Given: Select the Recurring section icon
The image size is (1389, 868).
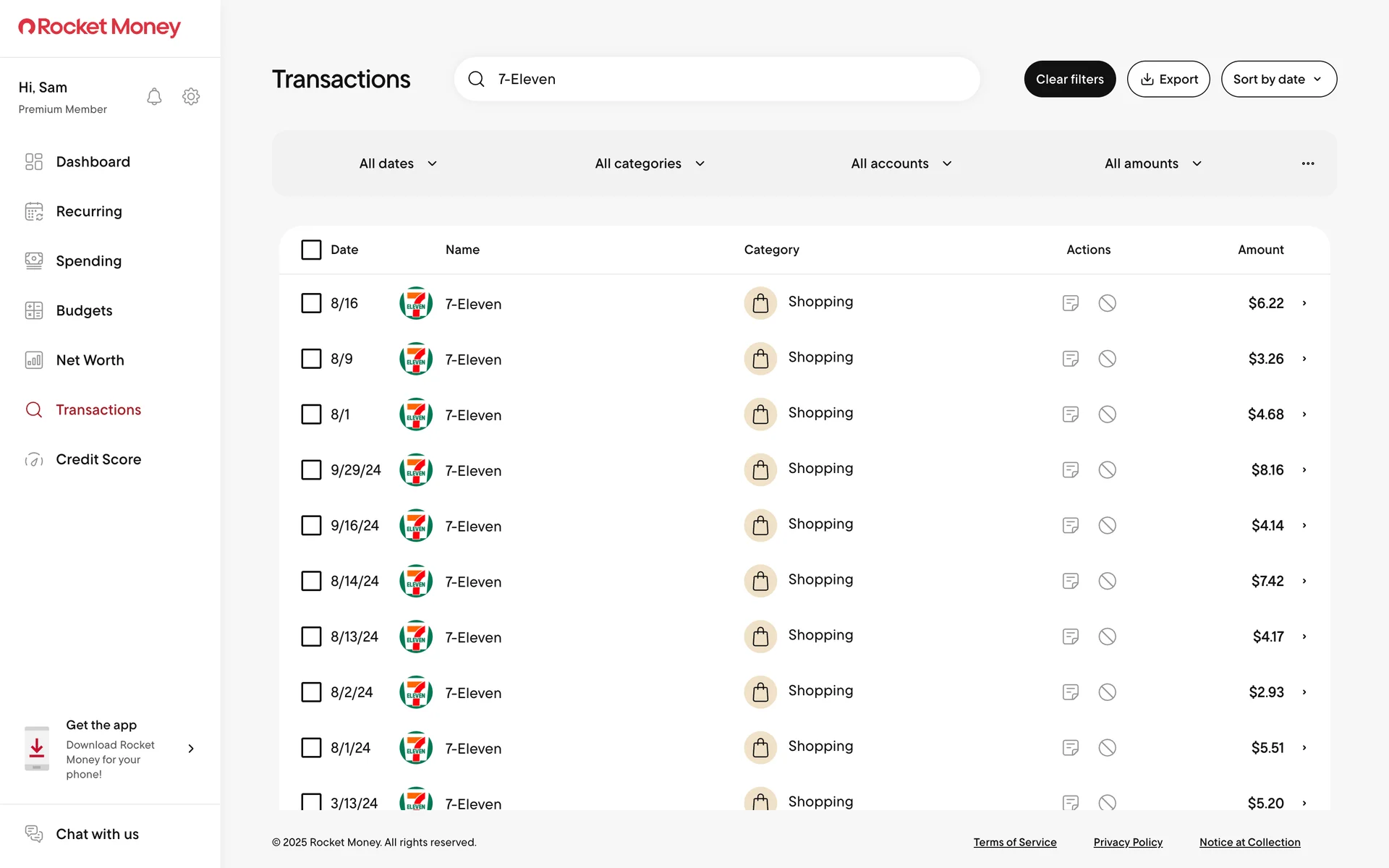Looking at the screenshot, I should pos(33,211).
